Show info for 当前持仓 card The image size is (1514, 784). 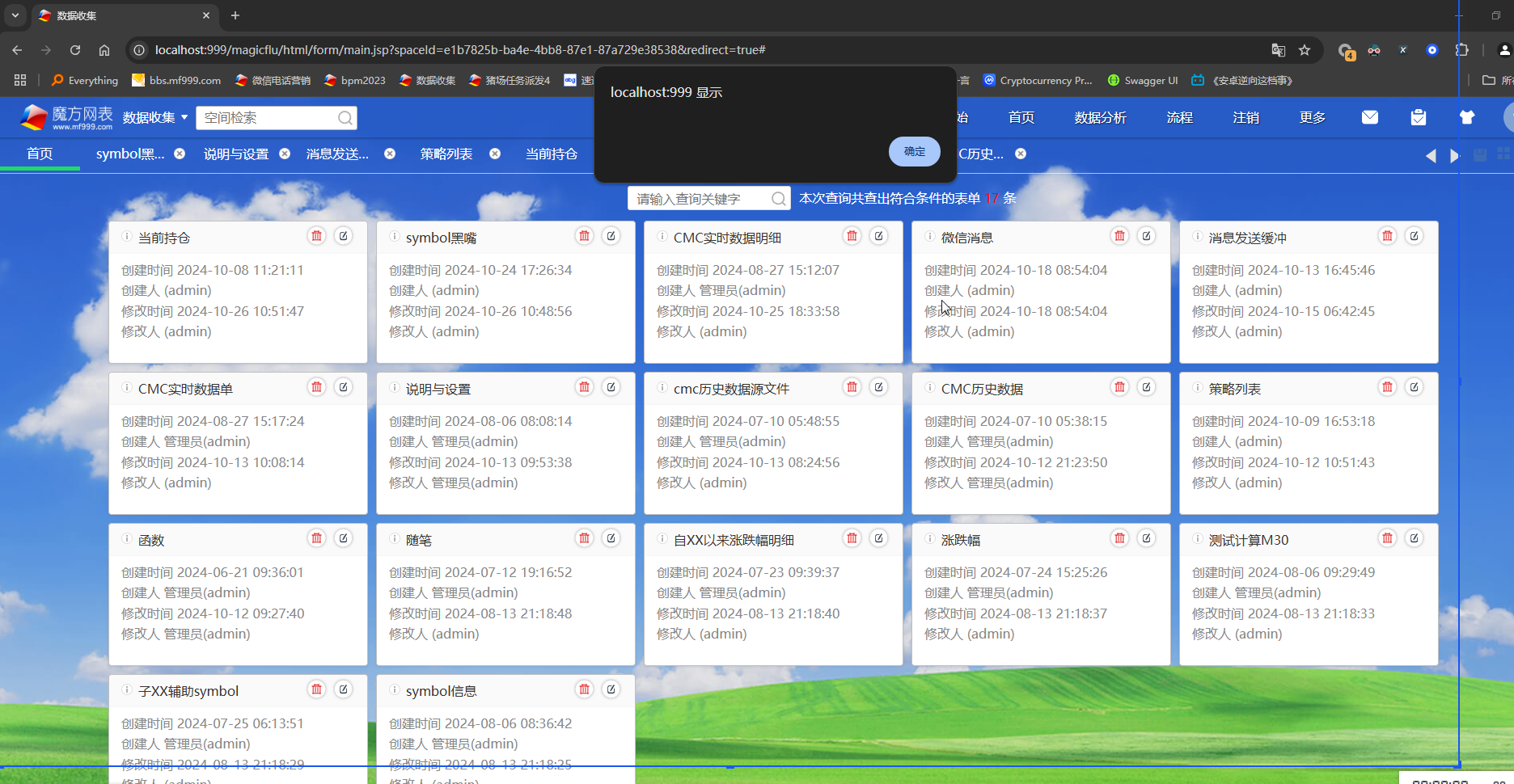tap(127, 237)
